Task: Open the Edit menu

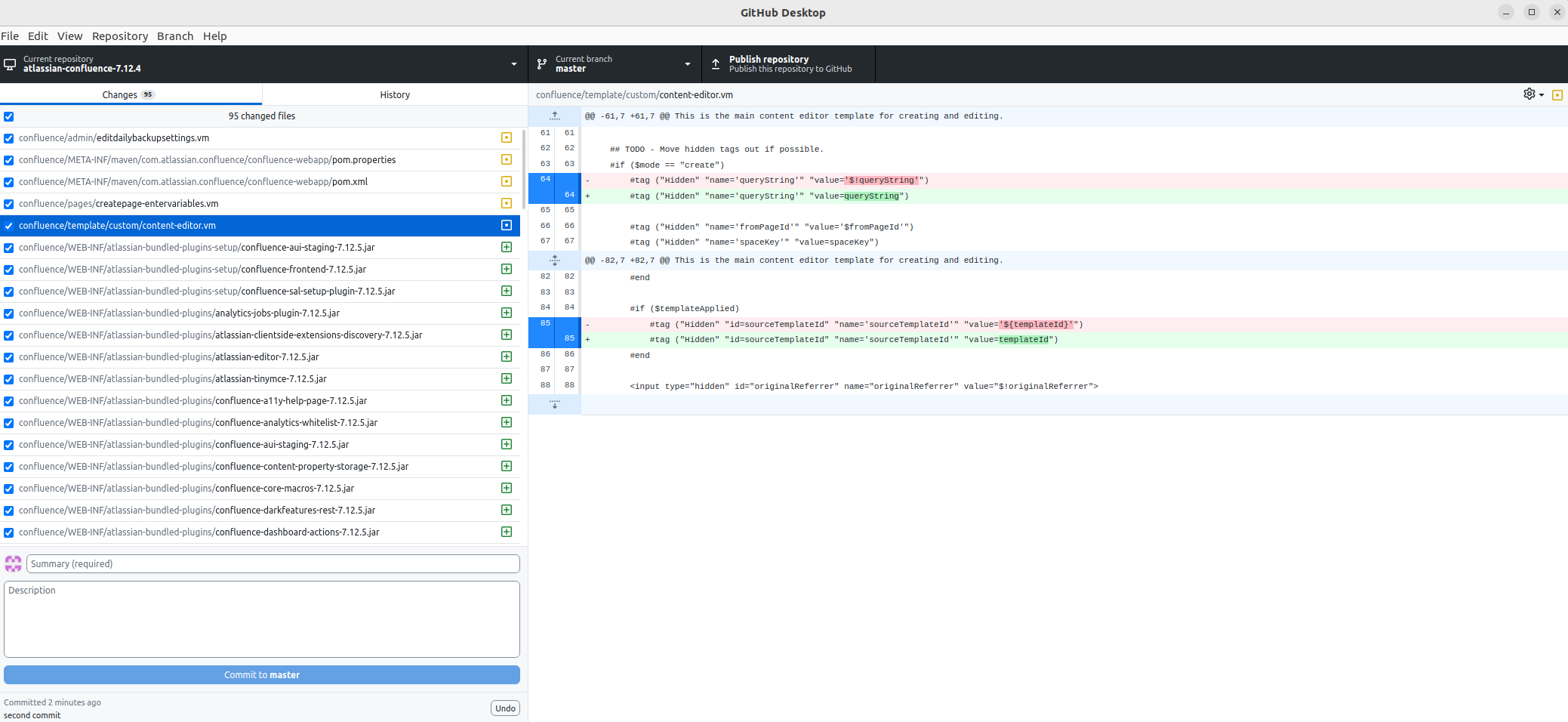Action: click(x=38, y=36)
